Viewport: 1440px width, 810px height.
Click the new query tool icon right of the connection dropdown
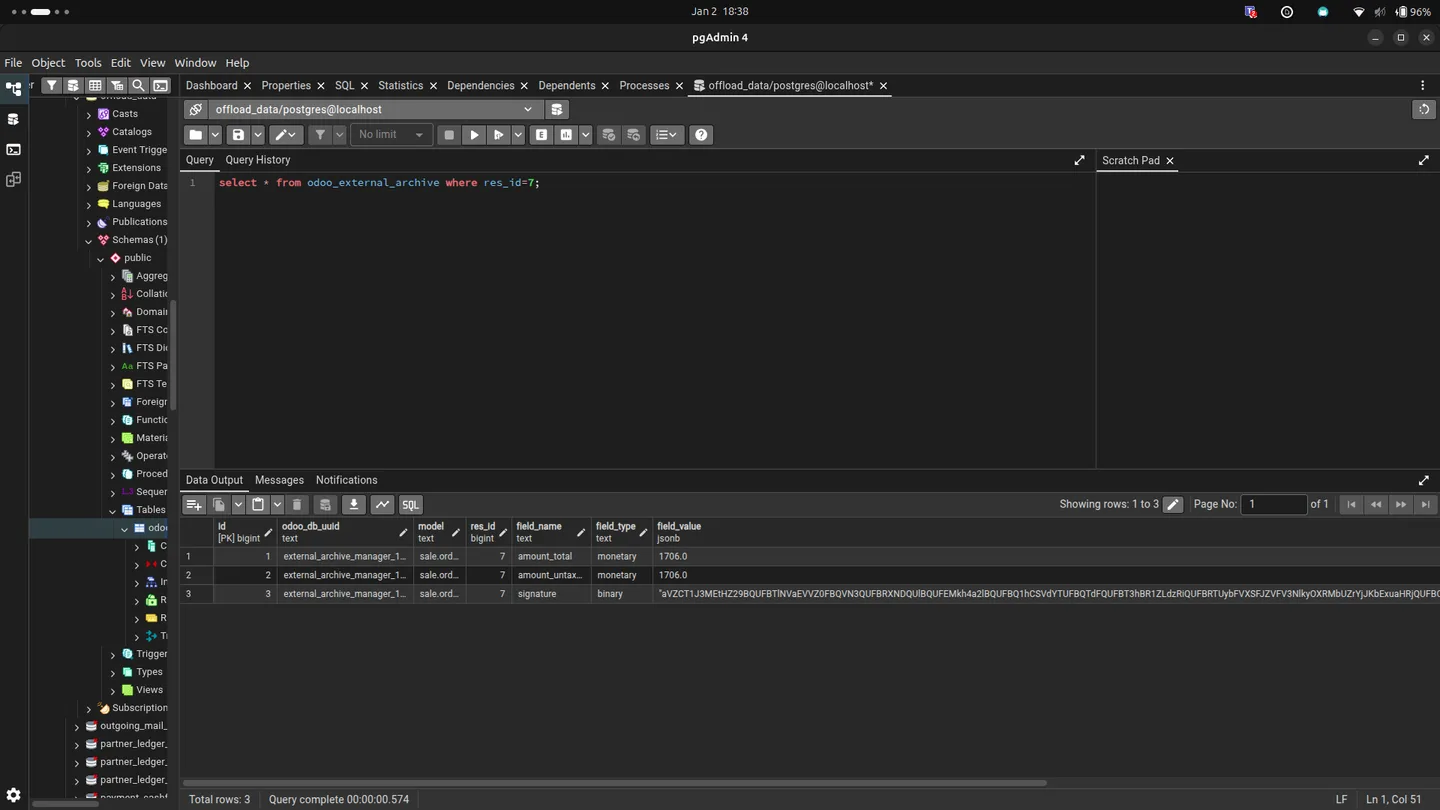tap(557, 109)
